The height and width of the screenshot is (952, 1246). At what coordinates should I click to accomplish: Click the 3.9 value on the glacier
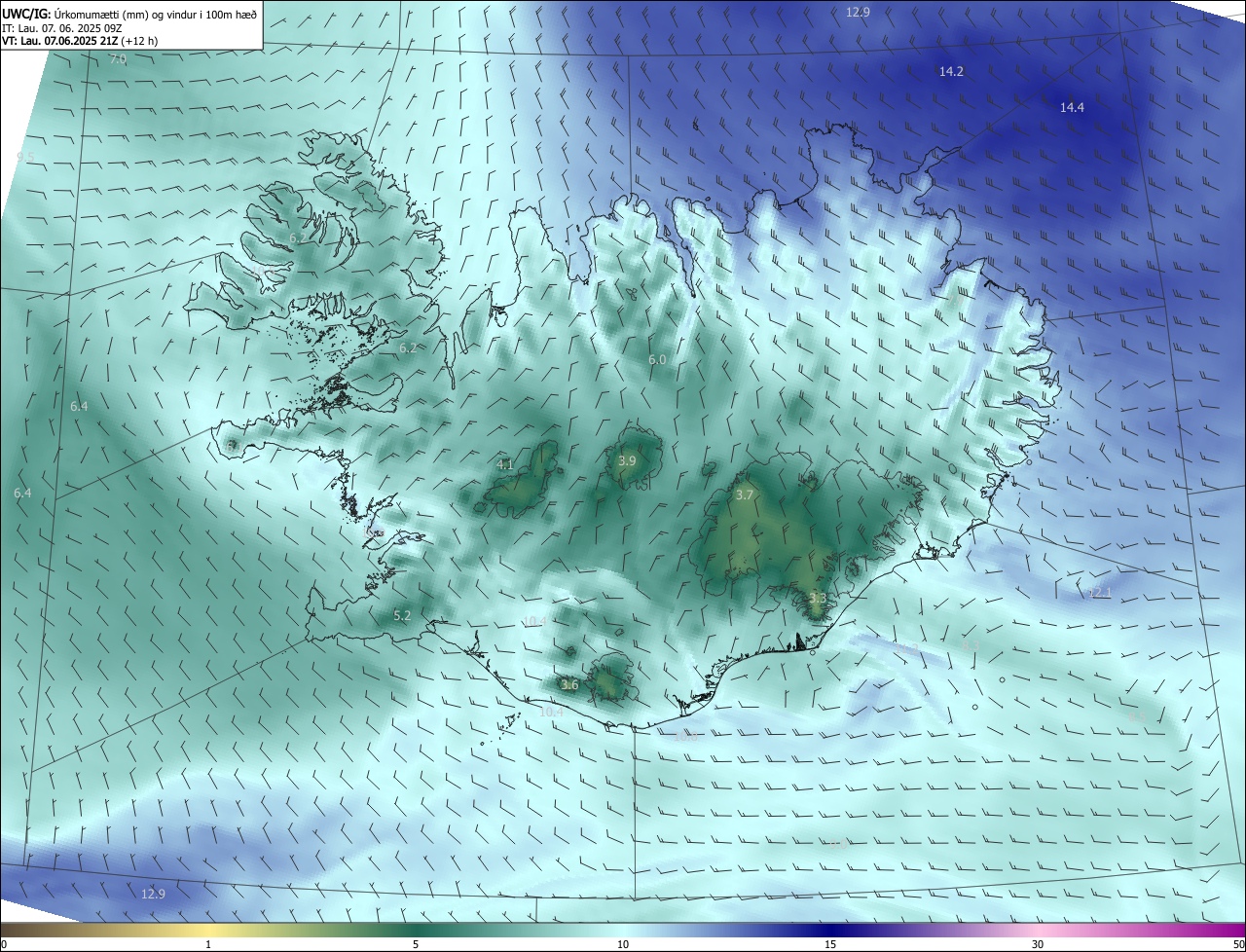(627, 461)
